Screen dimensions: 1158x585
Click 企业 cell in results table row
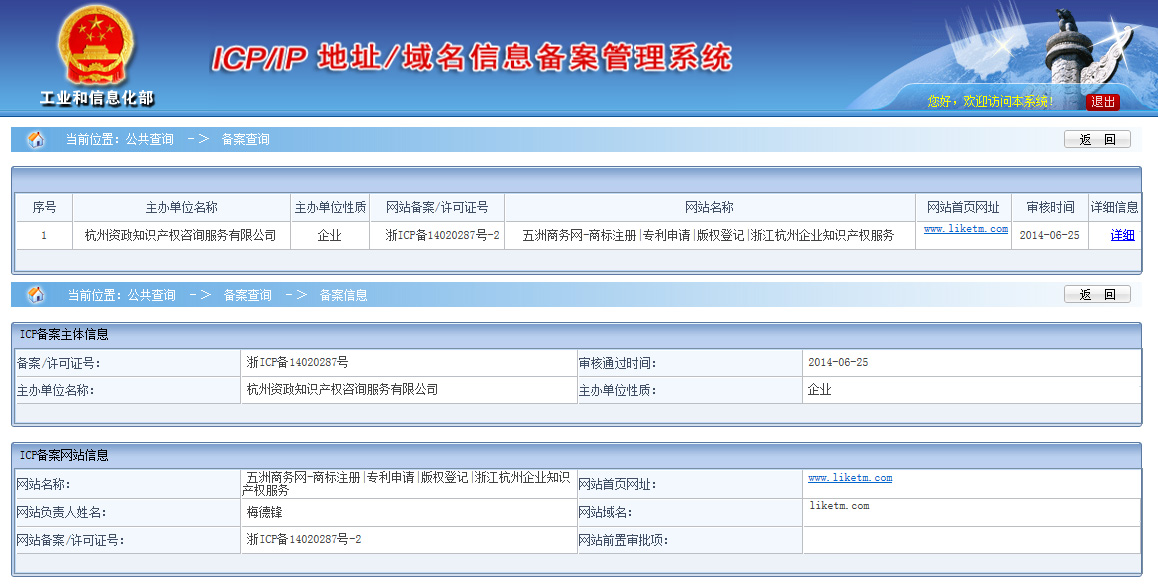(329, 236)
